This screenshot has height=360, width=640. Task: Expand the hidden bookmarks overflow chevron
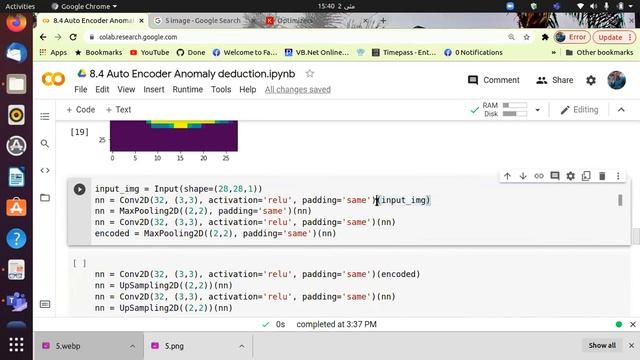(x=553, y=52)
